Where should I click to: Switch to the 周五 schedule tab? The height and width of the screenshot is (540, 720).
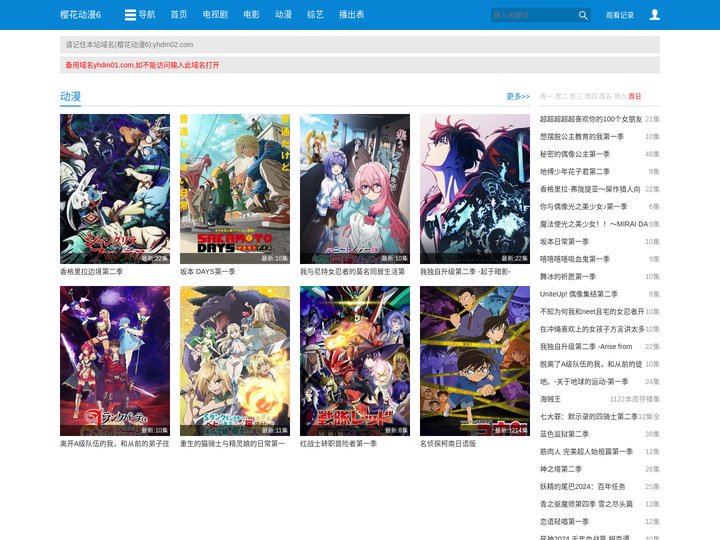click(604, 96)
